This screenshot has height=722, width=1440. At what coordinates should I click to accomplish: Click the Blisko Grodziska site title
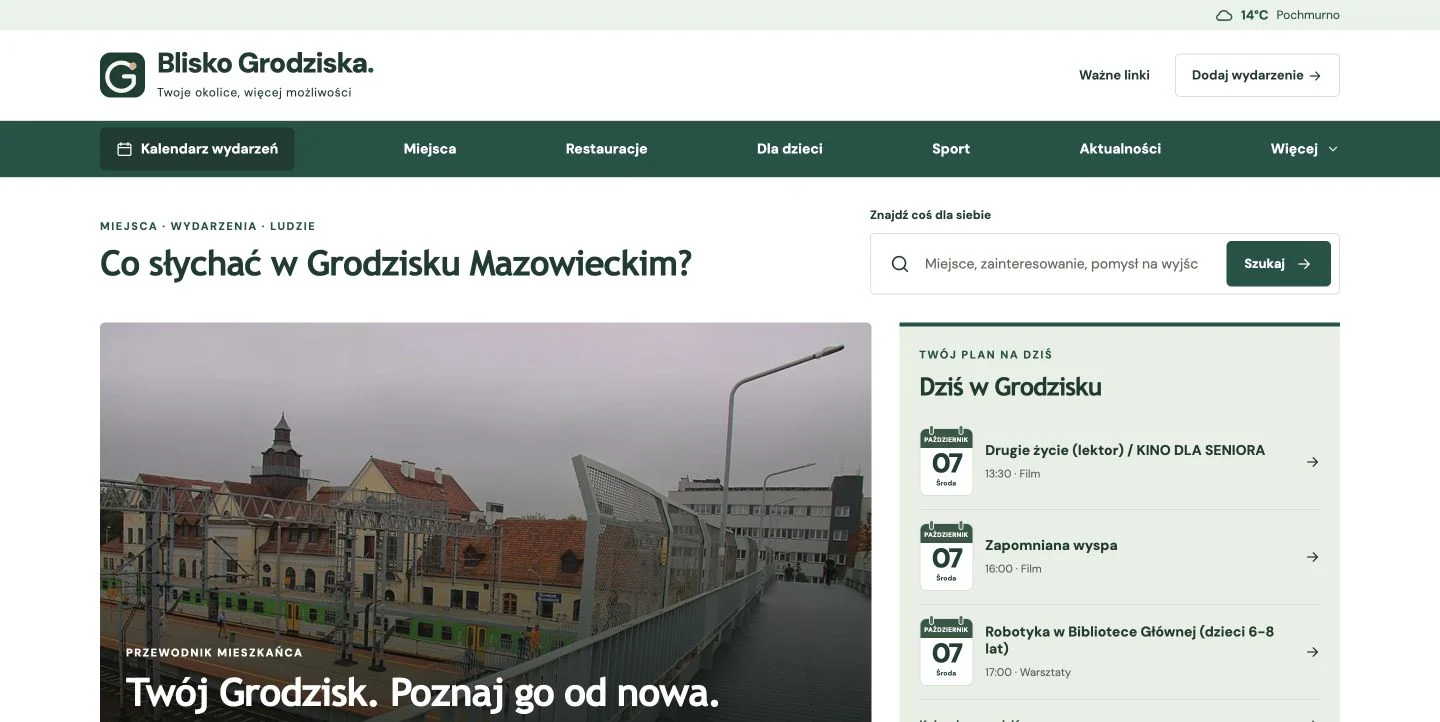(x=265, y=64)
